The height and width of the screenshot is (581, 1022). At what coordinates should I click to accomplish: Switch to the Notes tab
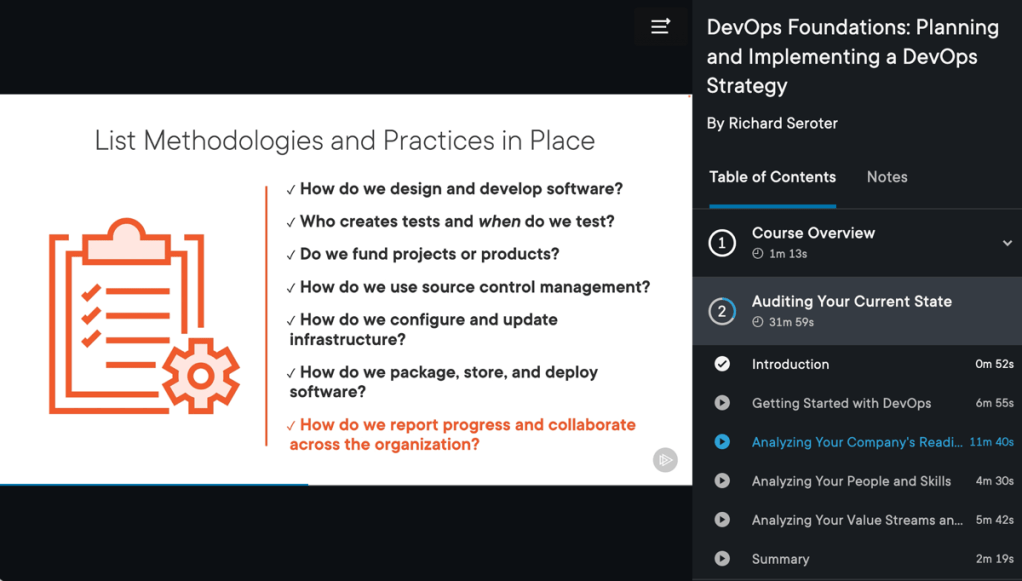click(x=887, y=177)
